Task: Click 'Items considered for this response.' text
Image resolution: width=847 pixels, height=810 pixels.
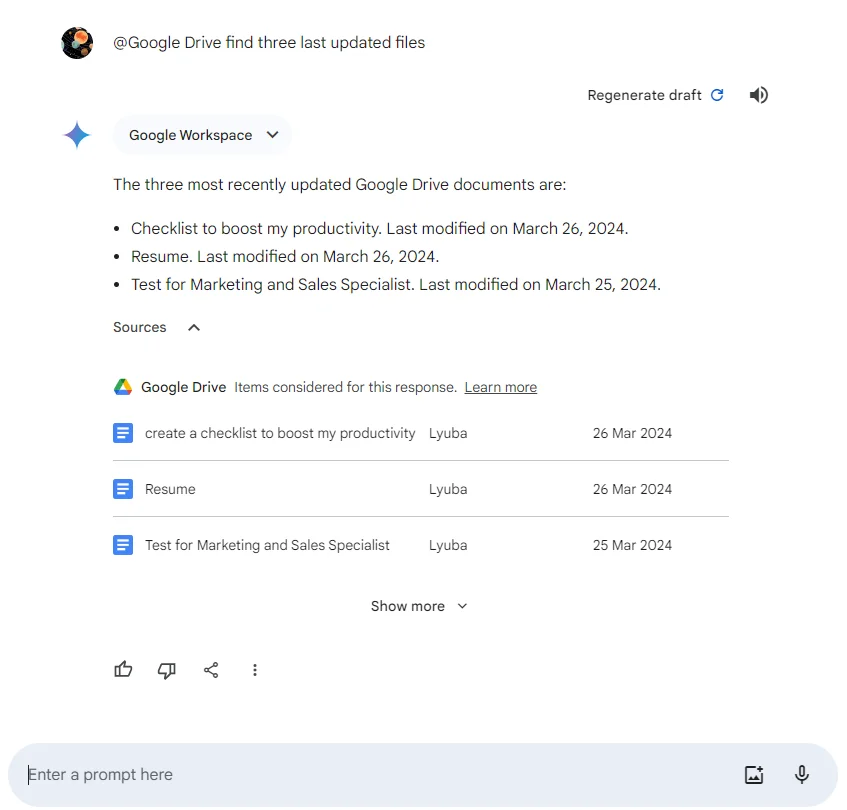Action: [x=345, y=387]
